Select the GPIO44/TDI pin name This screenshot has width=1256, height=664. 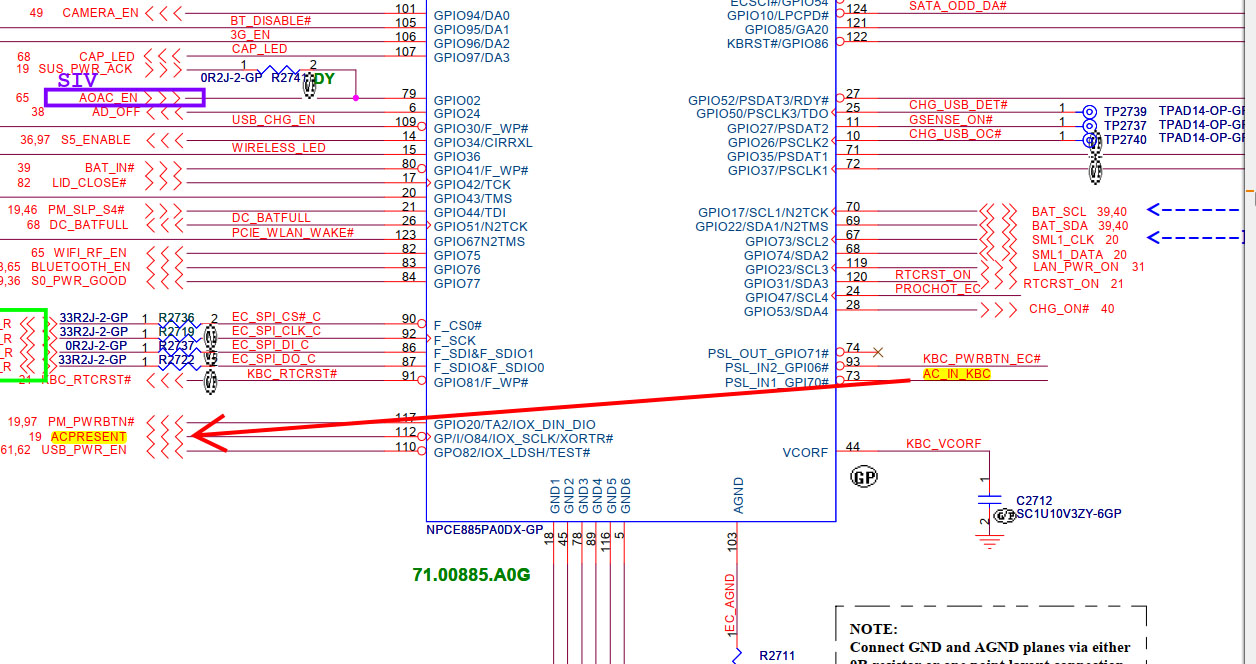pos(470,213)
